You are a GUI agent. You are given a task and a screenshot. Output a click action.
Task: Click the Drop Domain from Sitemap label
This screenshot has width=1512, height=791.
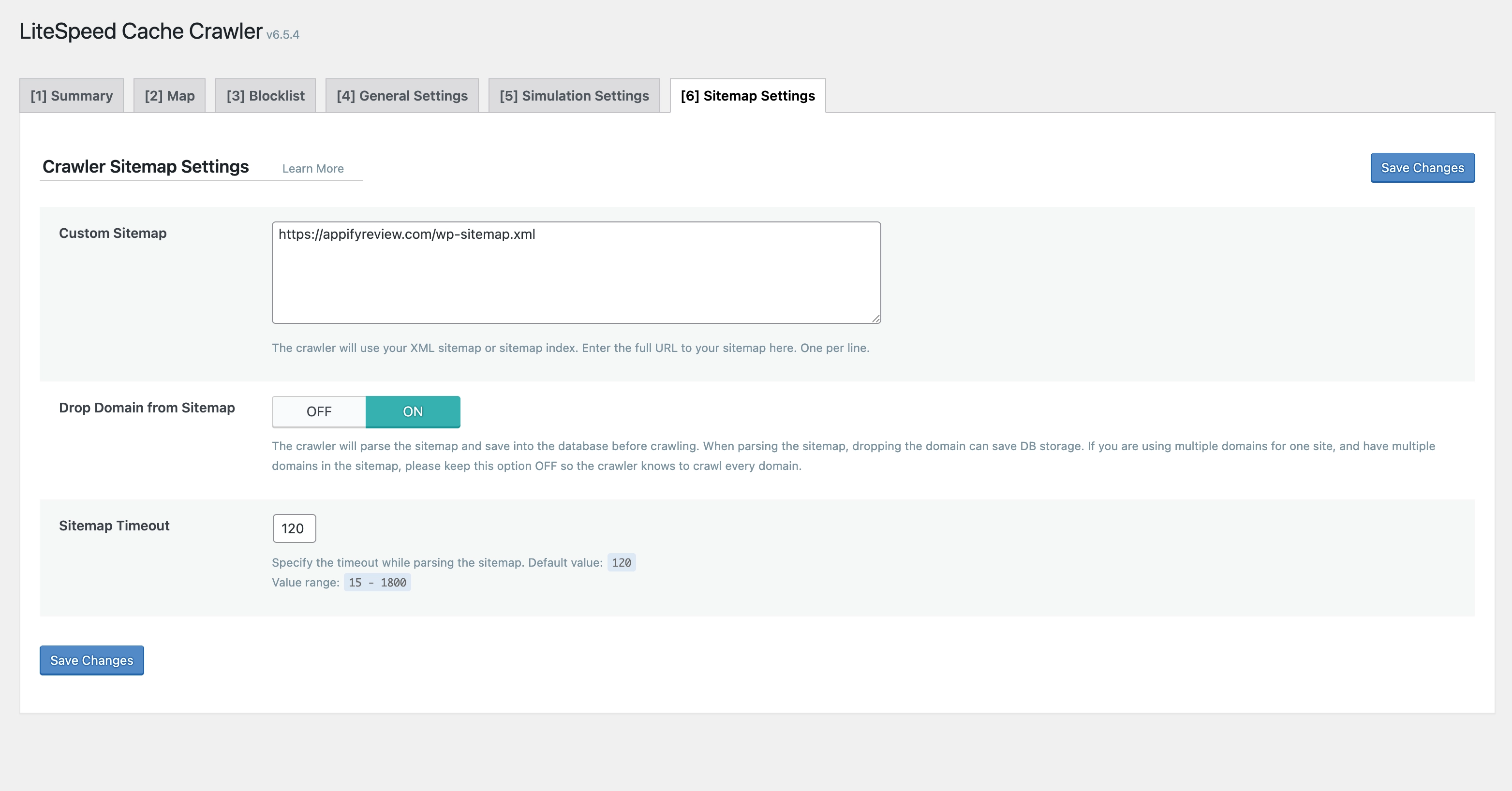(147, 407)
